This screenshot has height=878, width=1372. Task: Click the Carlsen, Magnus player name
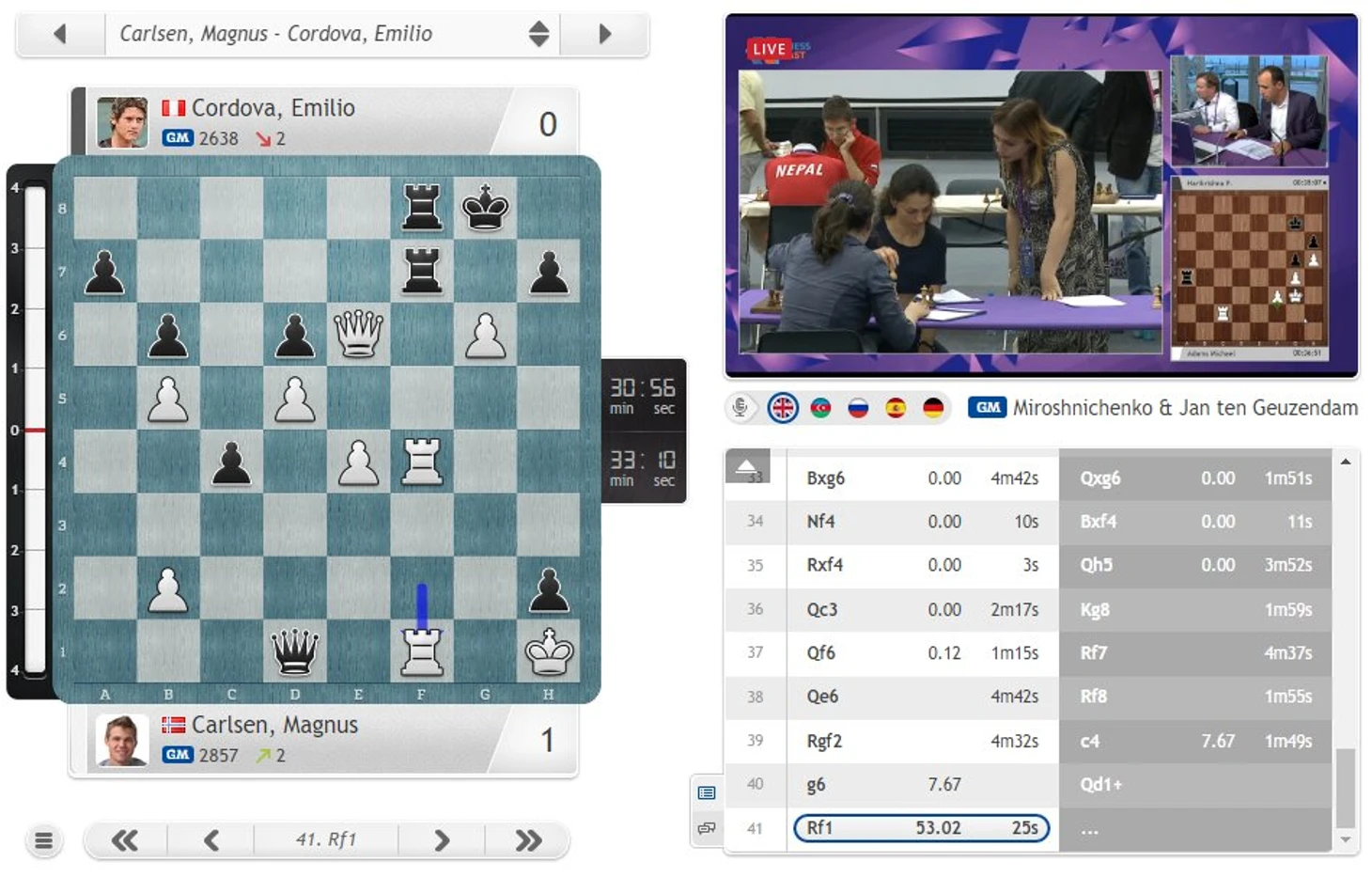point(275,725)
